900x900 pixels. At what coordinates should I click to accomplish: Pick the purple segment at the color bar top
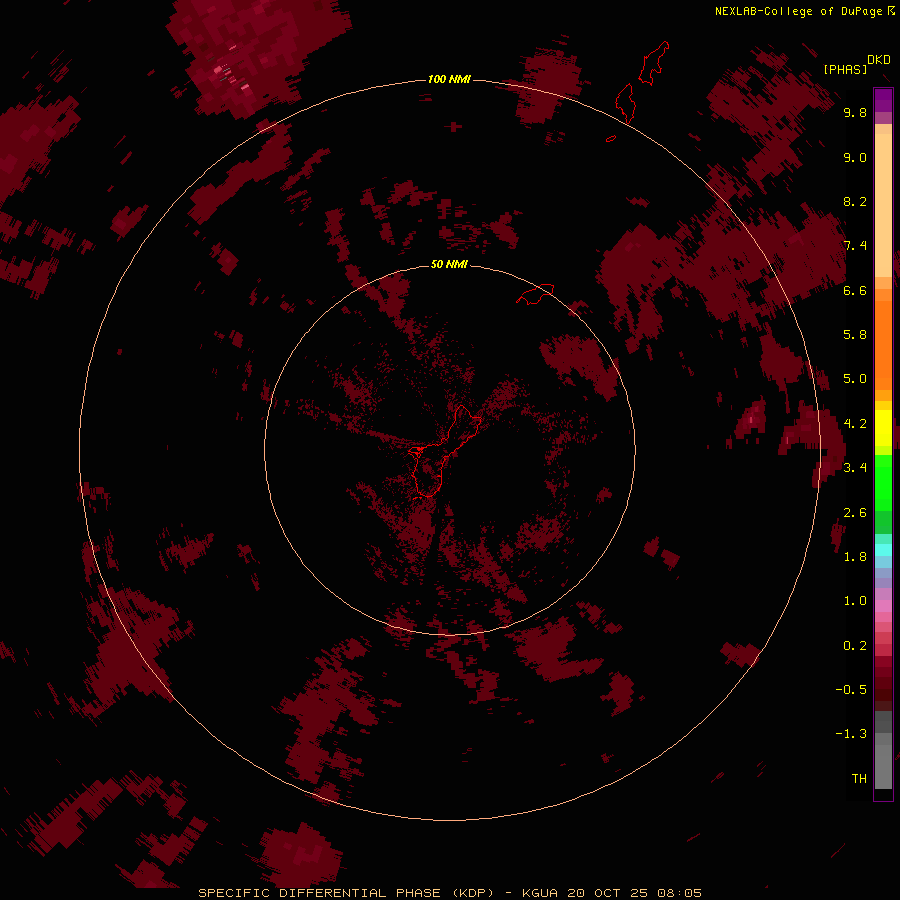pyautogui.click(x=883, y=100)
